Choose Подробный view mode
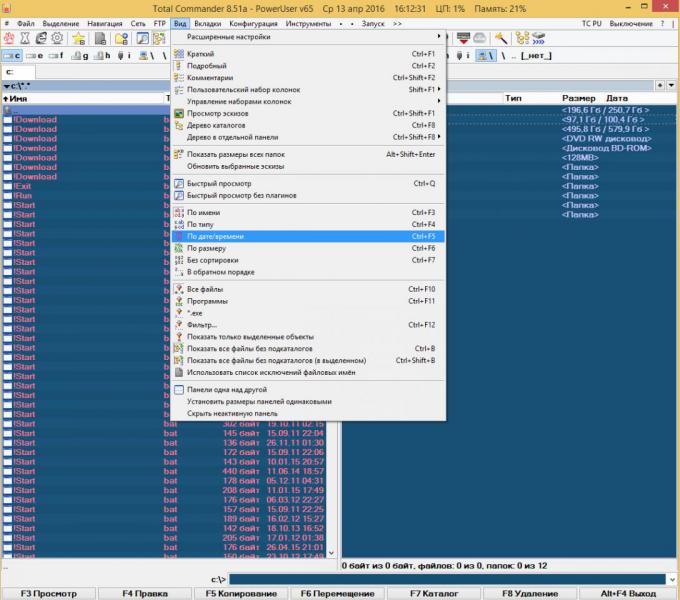The width and height of the screenshot is (680, 600). [x=308, y=66]
